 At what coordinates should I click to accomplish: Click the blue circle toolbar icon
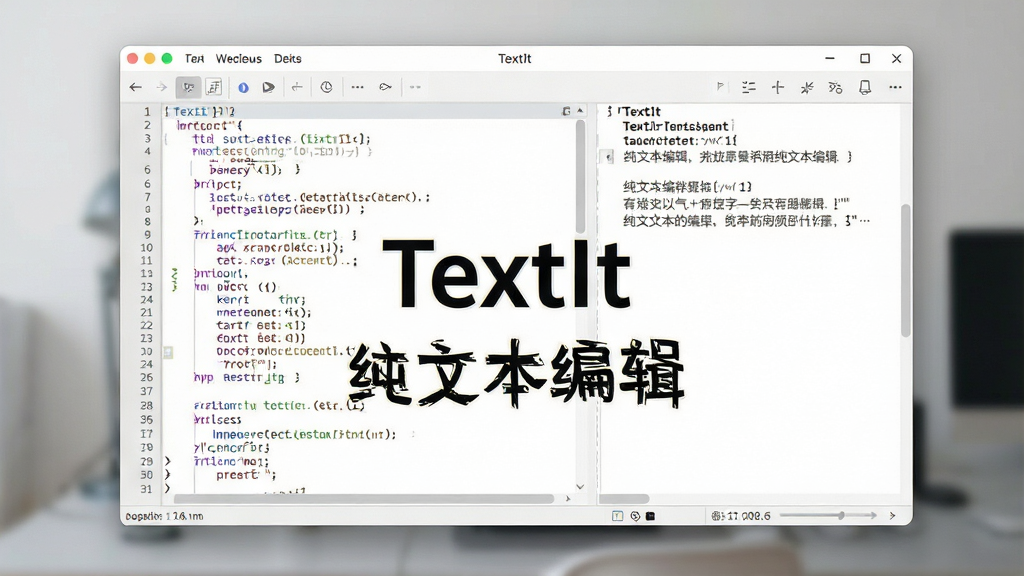click(x=243, y=88)
